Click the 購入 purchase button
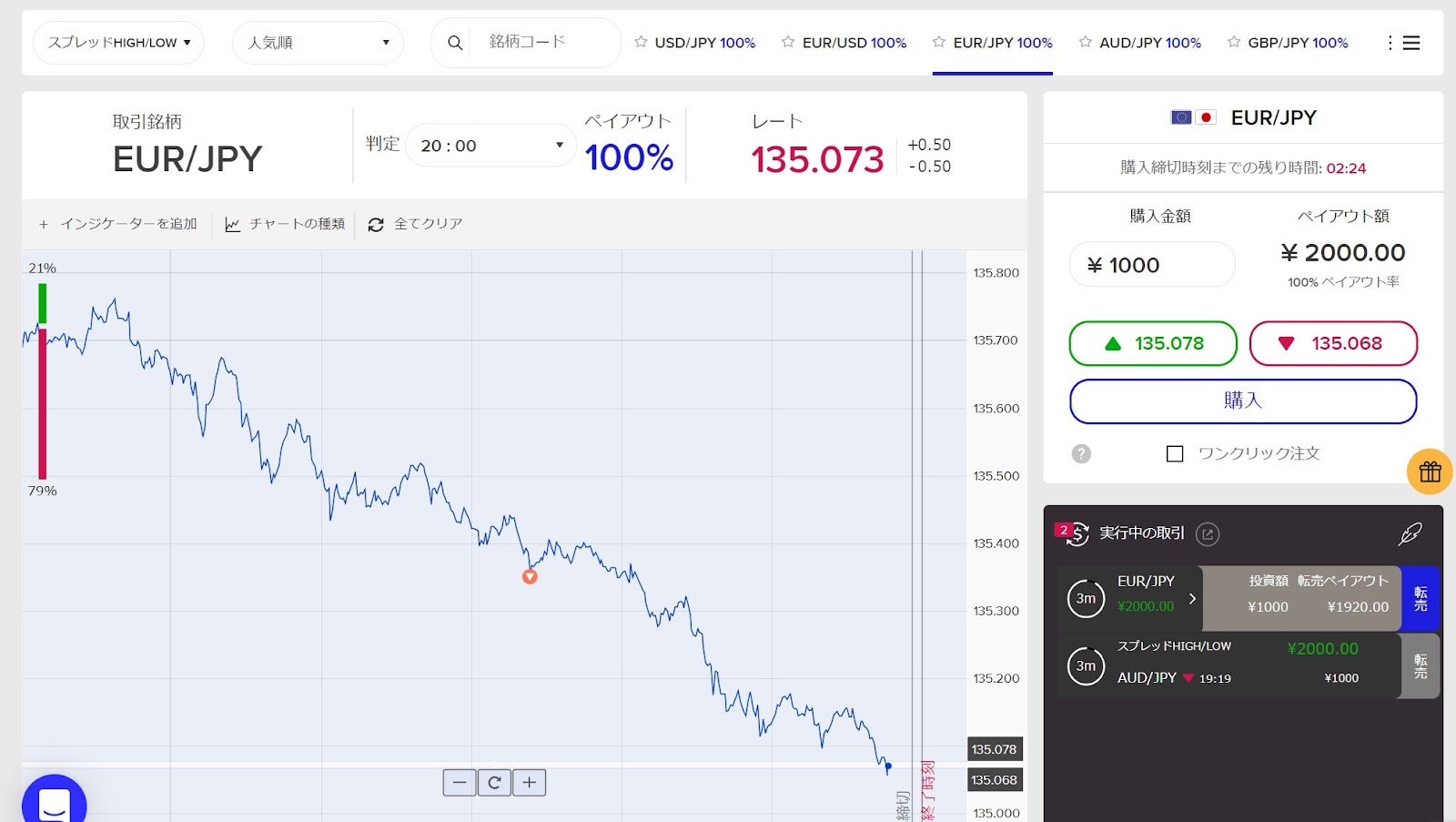The image size is (1456, 822). click(x=1243, y=401)
